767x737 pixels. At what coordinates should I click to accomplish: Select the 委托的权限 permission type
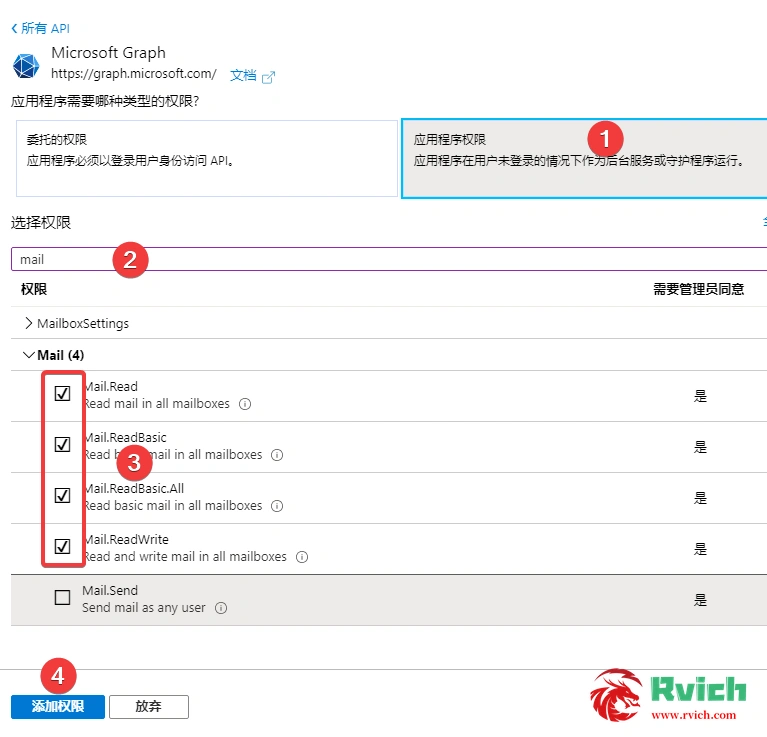(x=207, y=159)
